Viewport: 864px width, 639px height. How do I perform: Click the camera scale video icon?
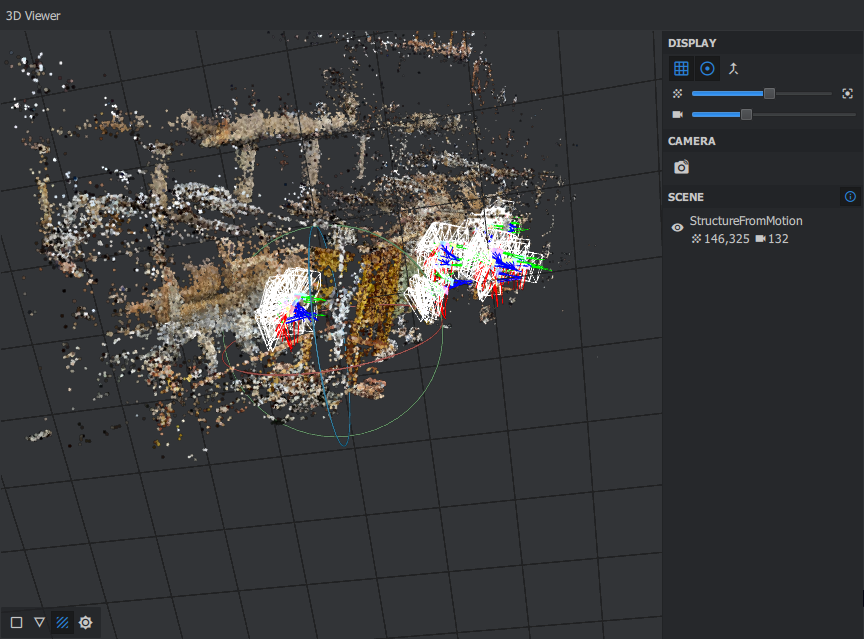coord(678,115)
